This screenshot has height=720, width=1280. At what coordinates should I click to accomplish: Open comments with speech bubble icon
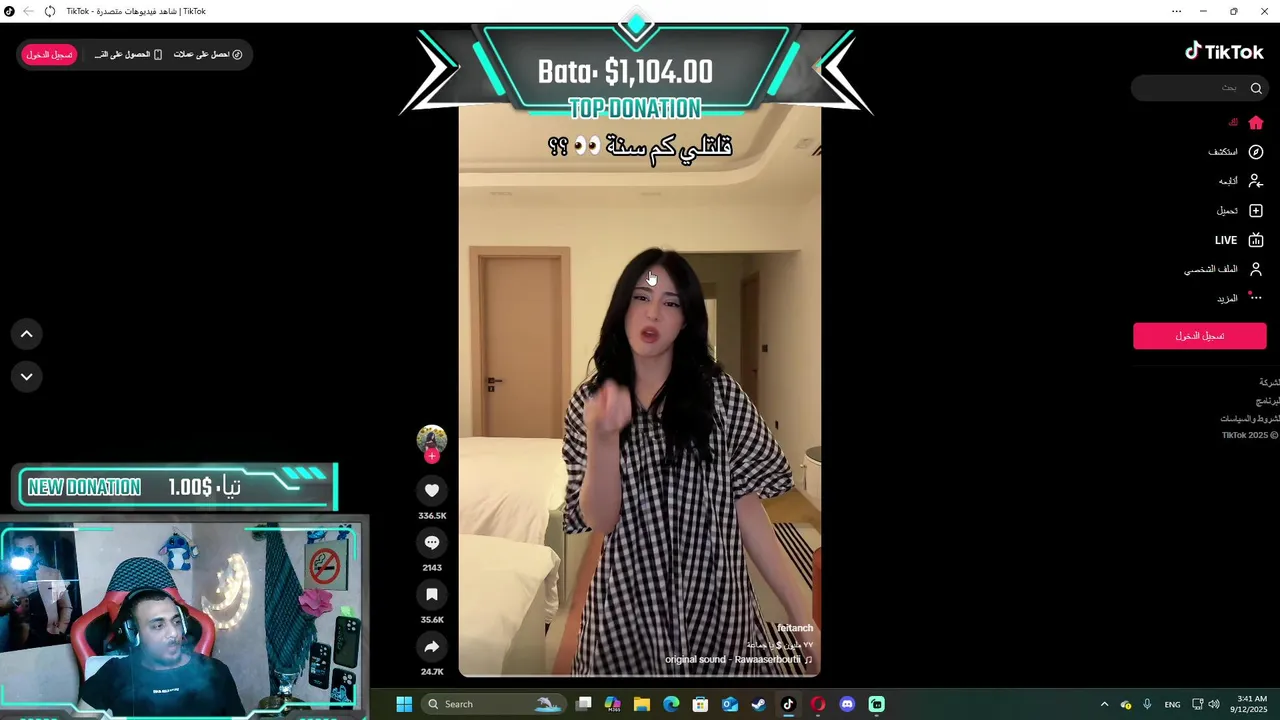tap(432, 542)
